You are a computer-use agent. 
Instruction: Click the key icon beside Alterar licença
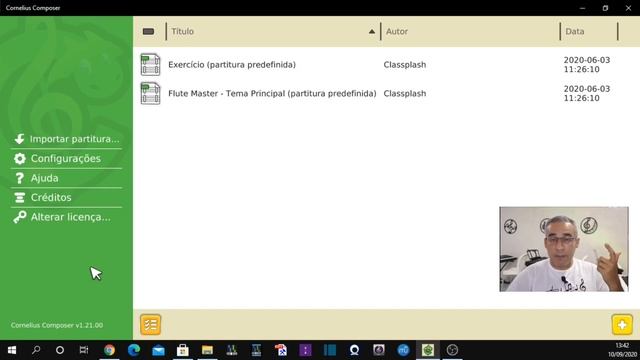coord(19,217)
